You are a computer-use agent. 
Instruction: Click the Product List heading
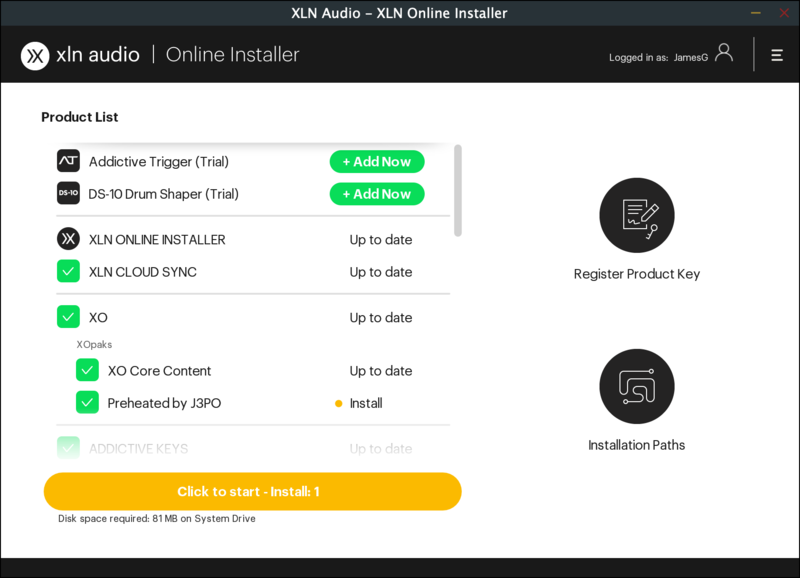[80, 117]
